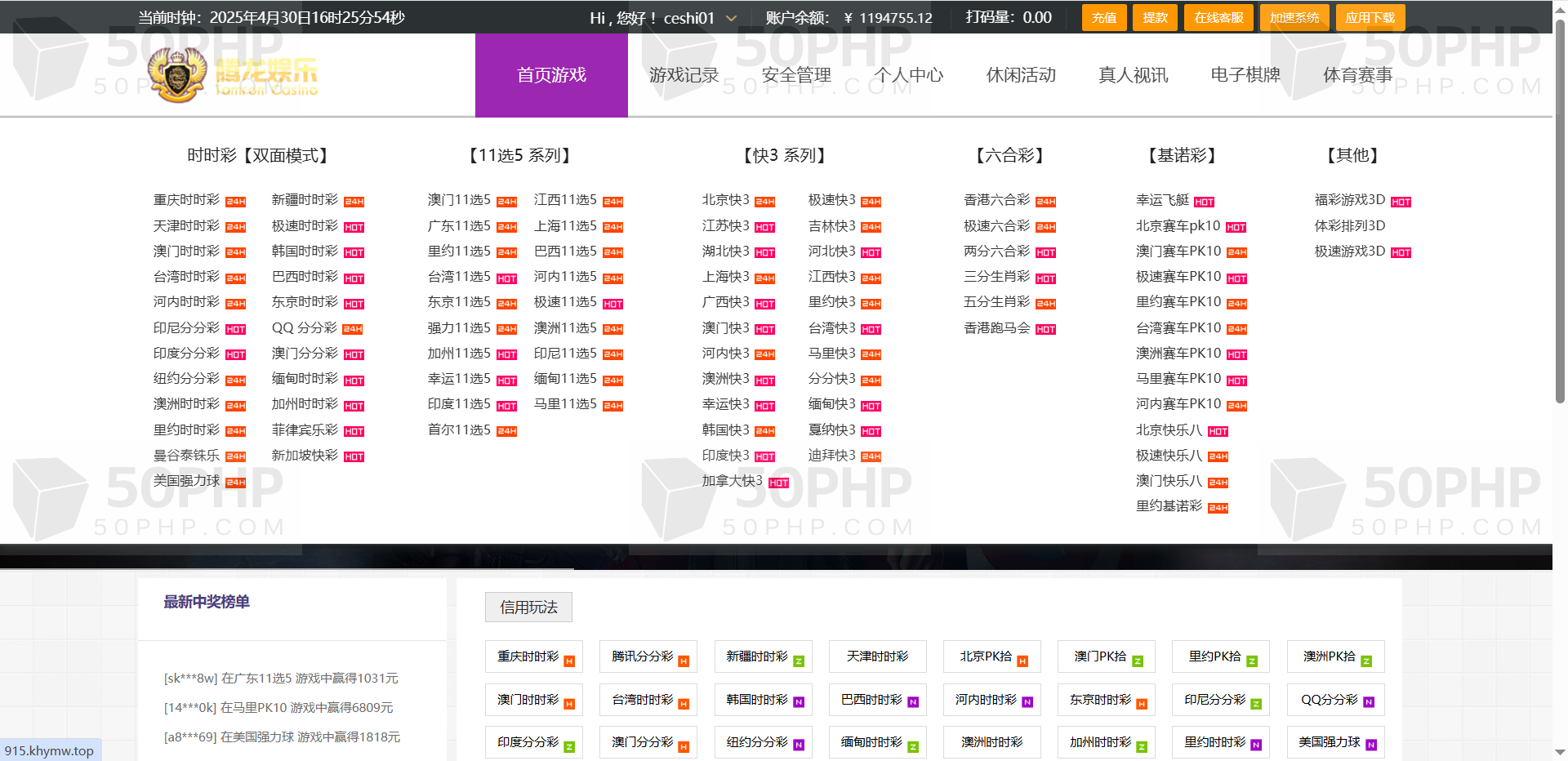Open the 加拿大快3 game link
1568x761 pixels.
click(732, 481)
